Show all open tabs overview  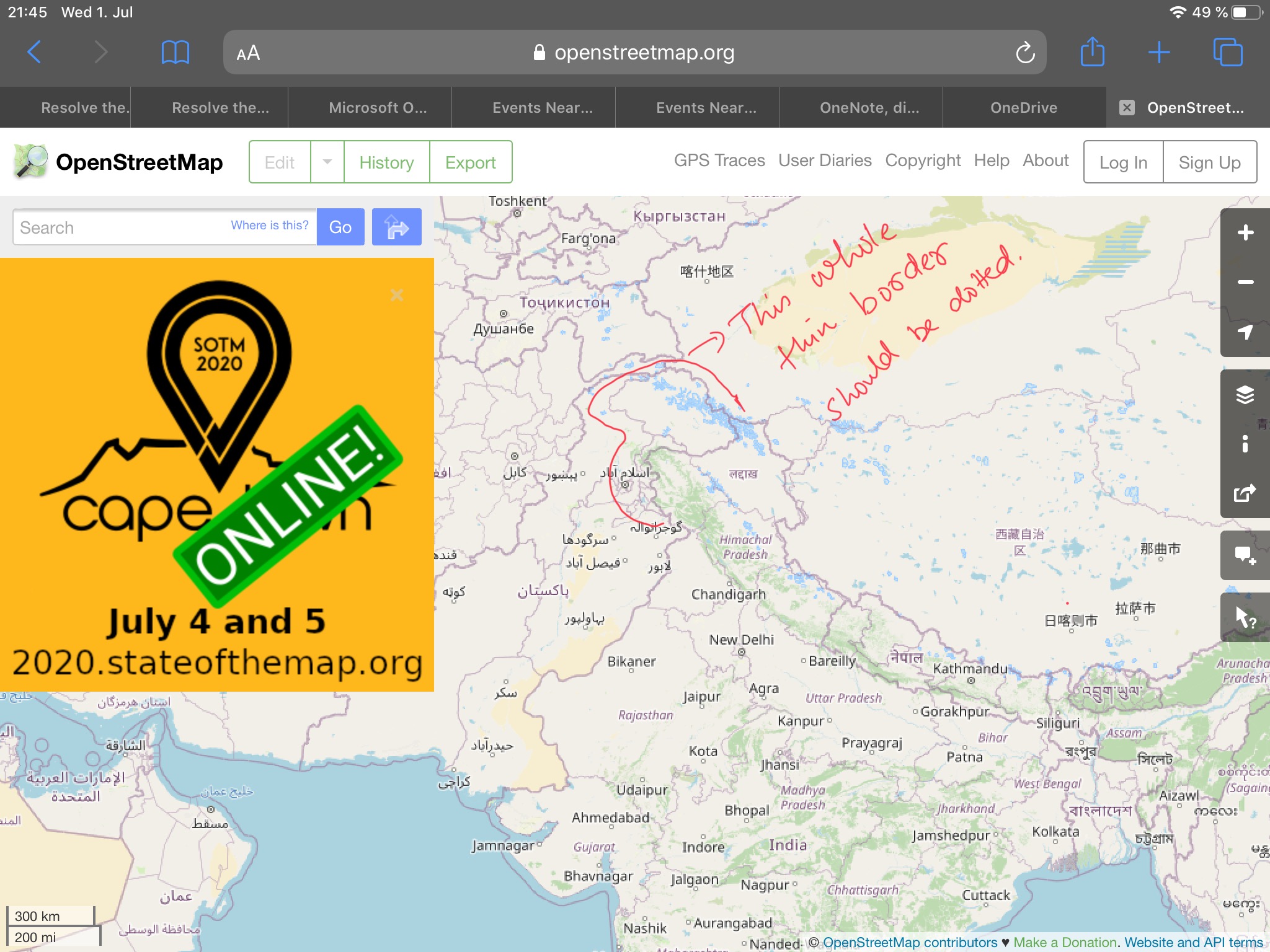1228,52
